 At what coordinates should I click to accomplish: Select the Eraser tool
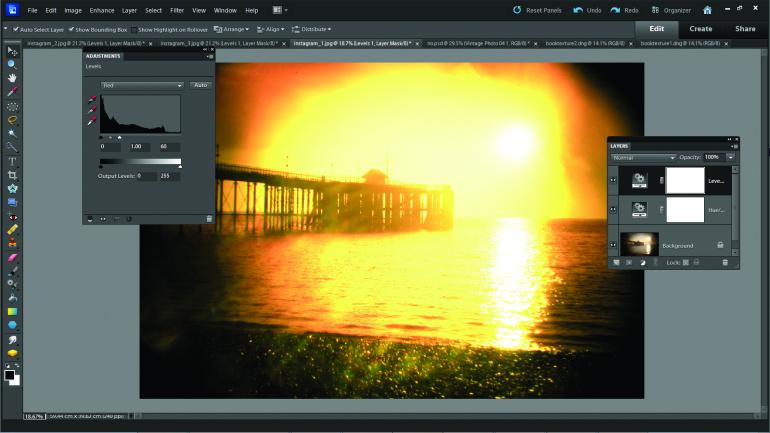12,257
